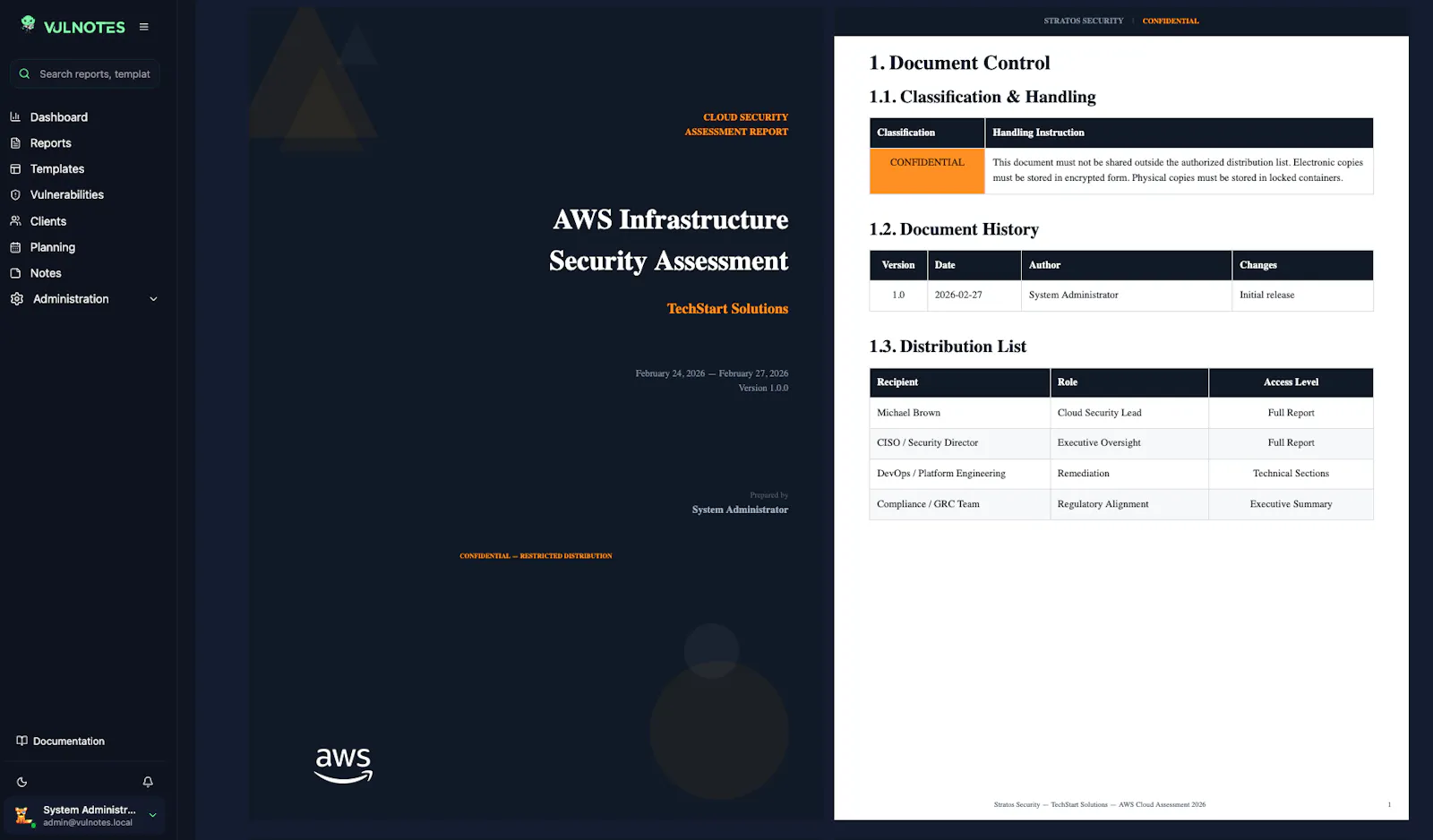Click the 'Technical Sections' access level cell
Viewport: 1433px width, 840px height.
(x=1291, y=474)
